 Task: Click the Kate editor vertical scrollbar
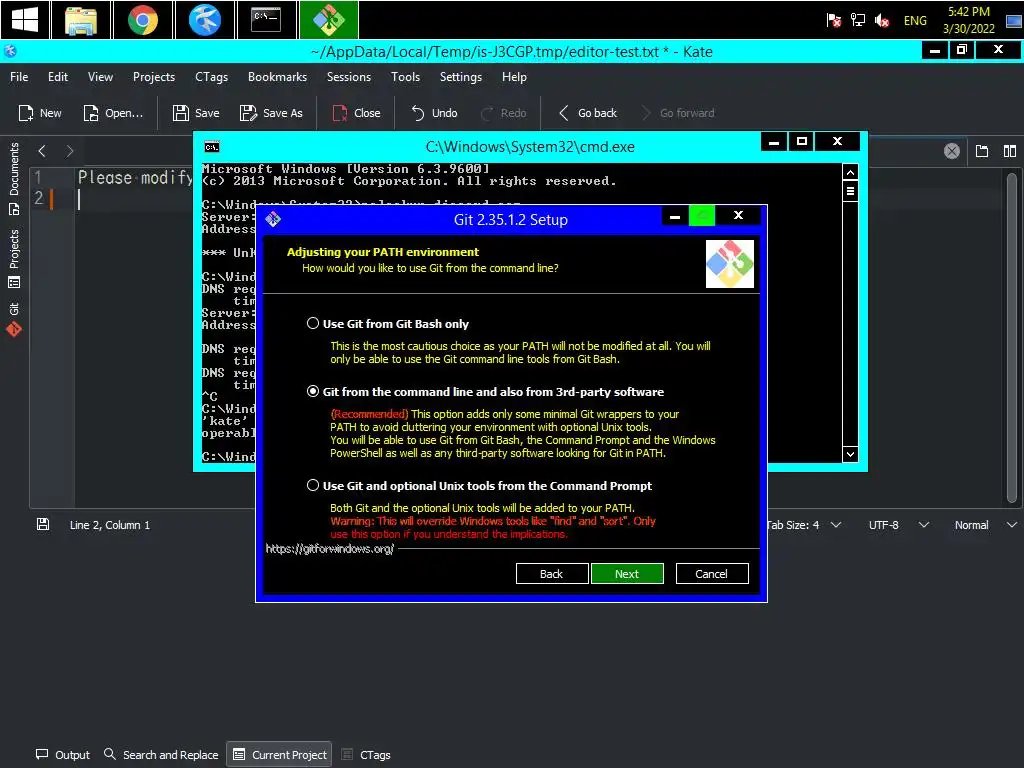(x=1012, y=338)
